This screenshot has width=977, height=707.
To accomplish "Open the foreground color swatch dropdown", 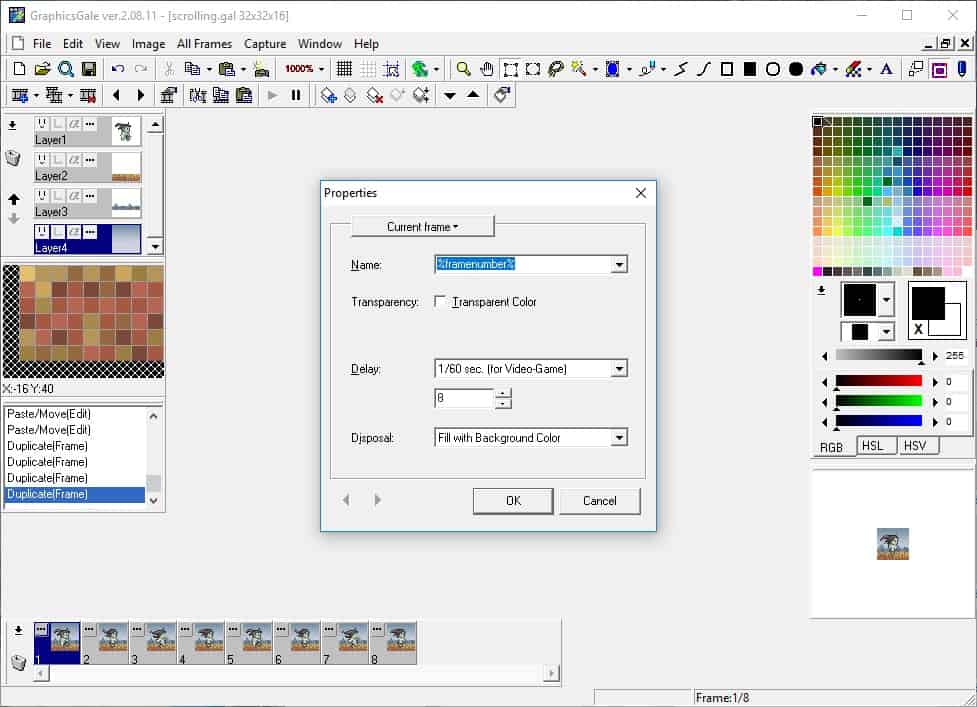I will coord(886,300).
